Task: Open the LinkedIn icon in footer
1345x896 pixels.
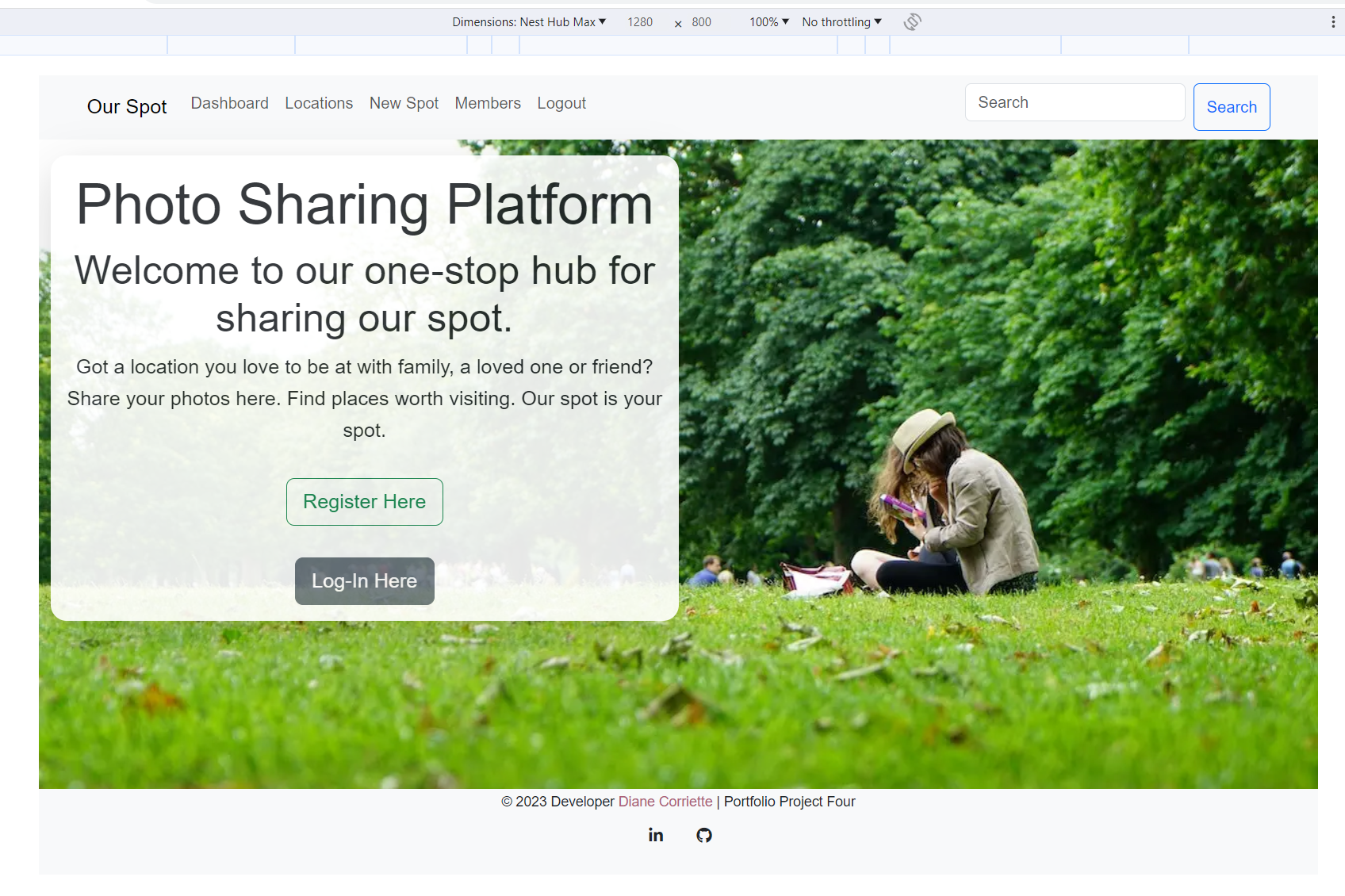Action: pyautogui.click(x=656, y=835)
